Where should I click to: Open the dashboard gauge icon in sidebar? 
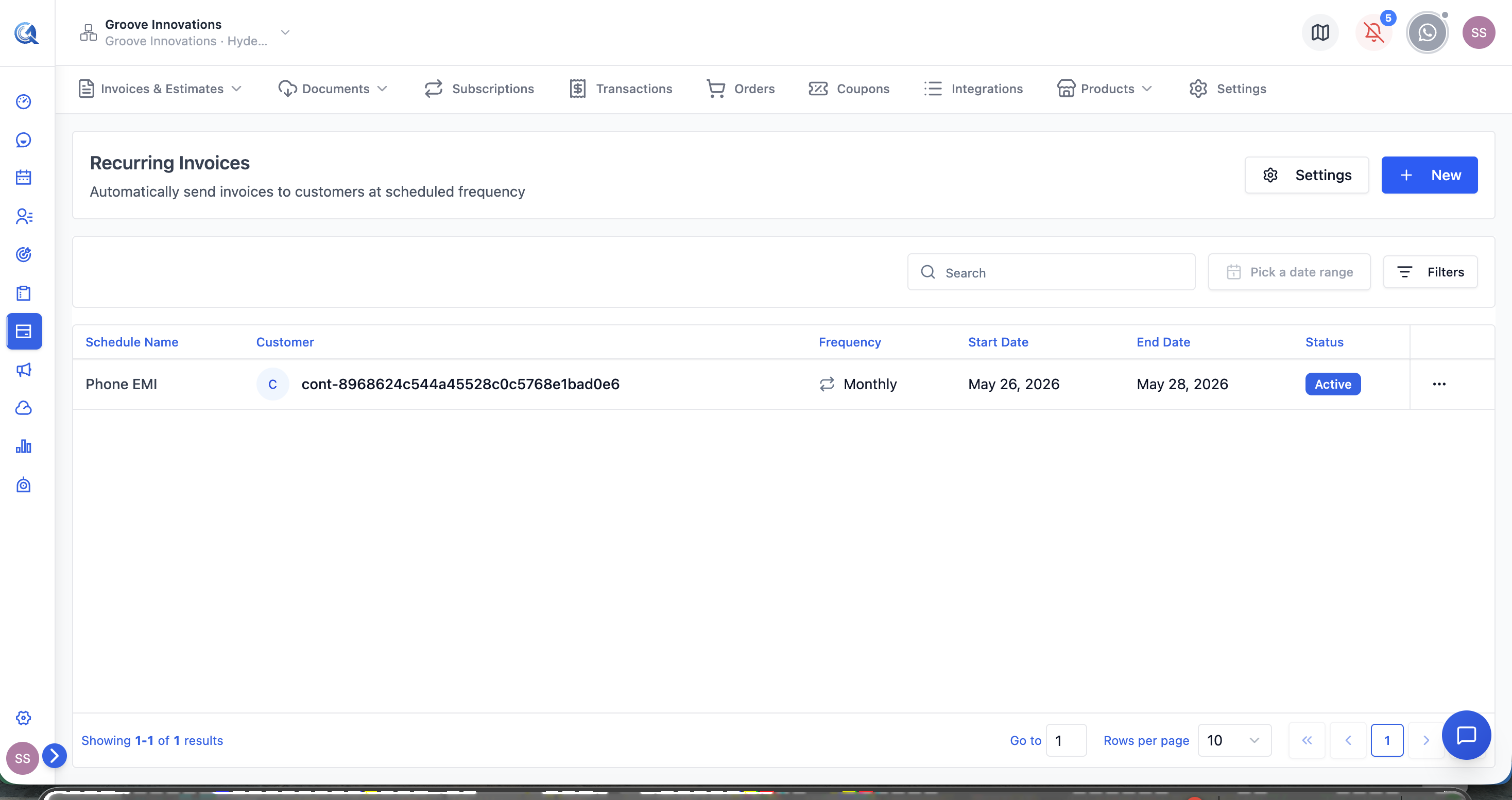coord(24,101)
